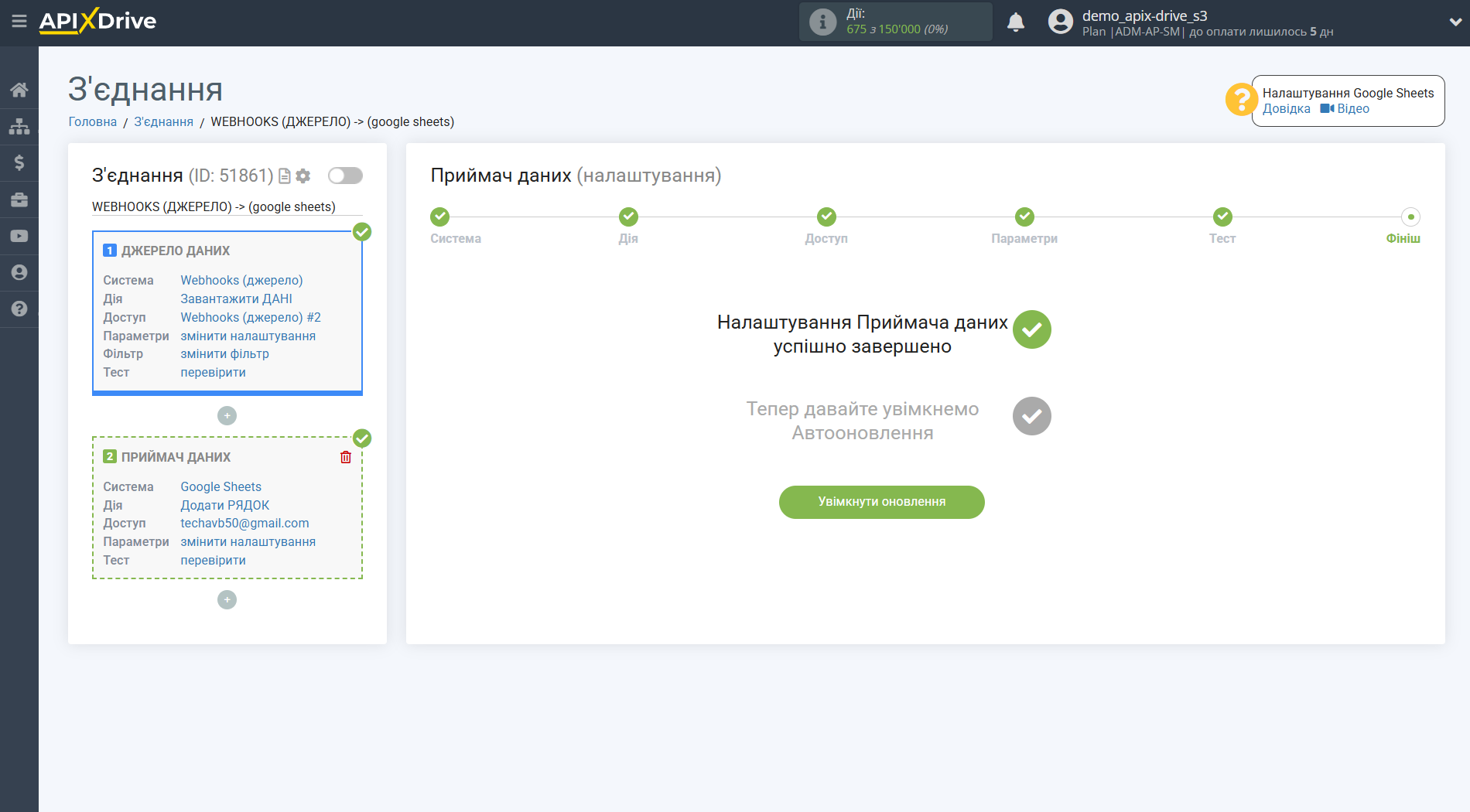Toggle the connection on/off switch
Screen dimensions: 1470x812
coord(345,176)
